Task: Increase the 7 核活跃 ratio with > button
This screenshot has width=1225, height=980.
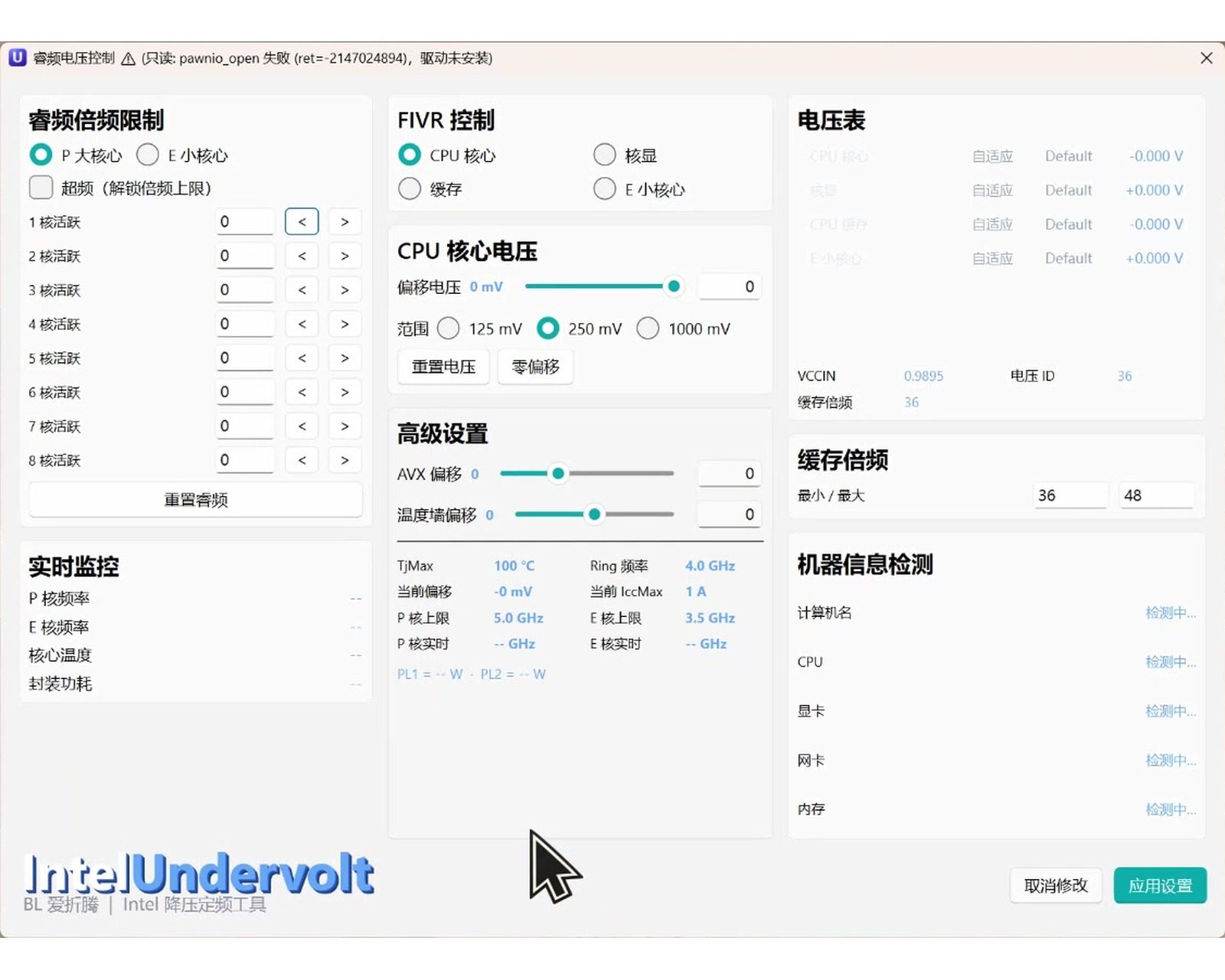Action: [x=345, y=426]
